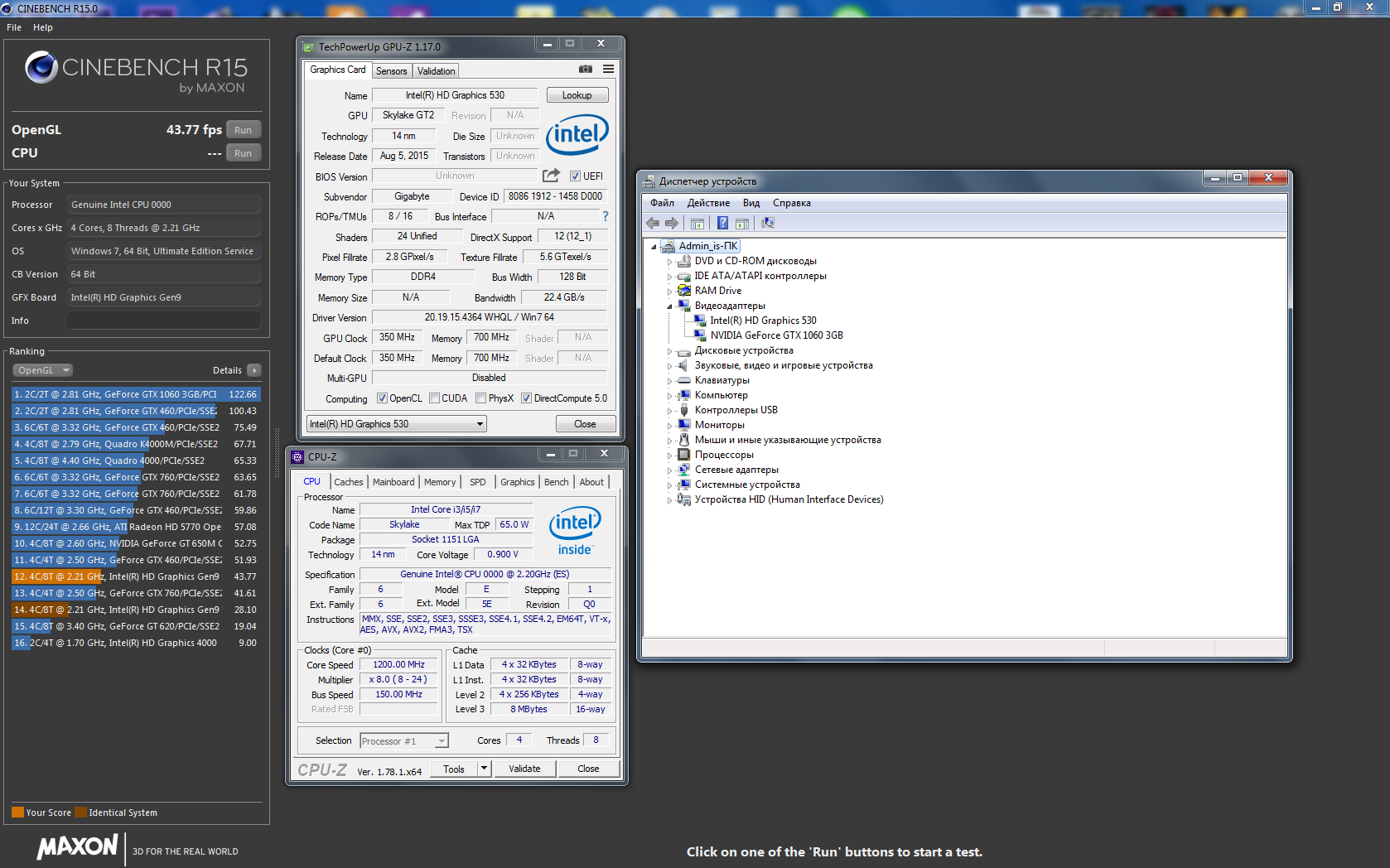Toggle the CUDA checkbox
The width and height of the screenshot is (1390, 868).
[x=434, y=398]
